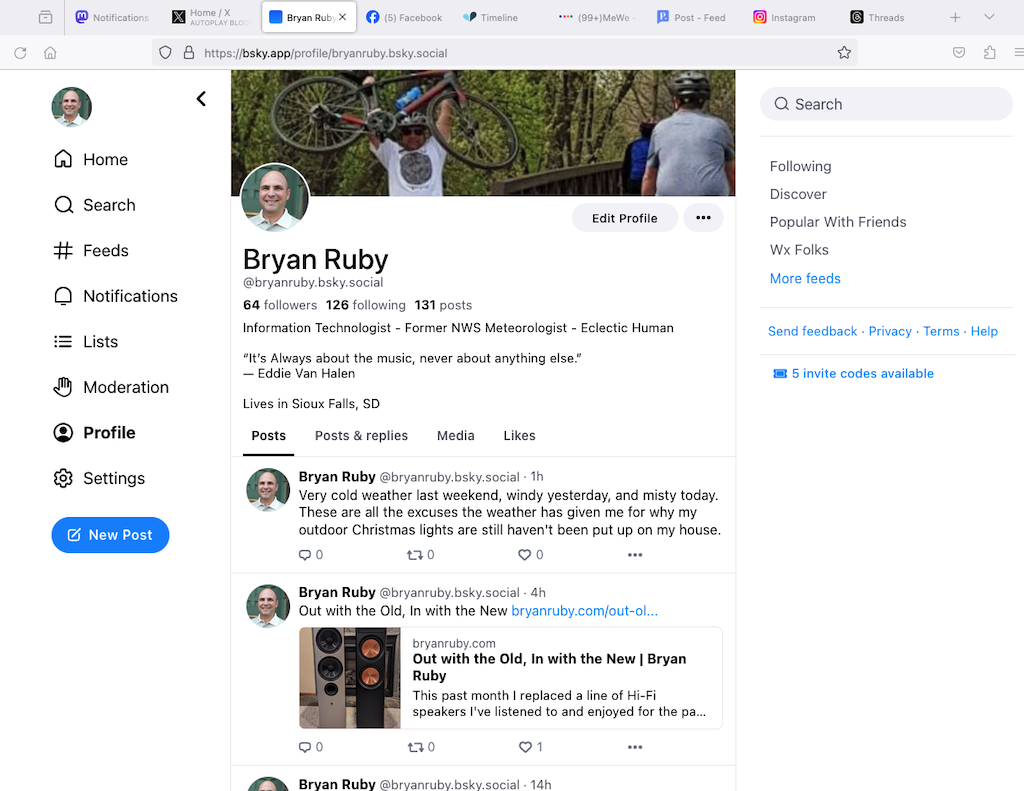Like the cold weather post
1024x791 pixels.
click(524, 555)
